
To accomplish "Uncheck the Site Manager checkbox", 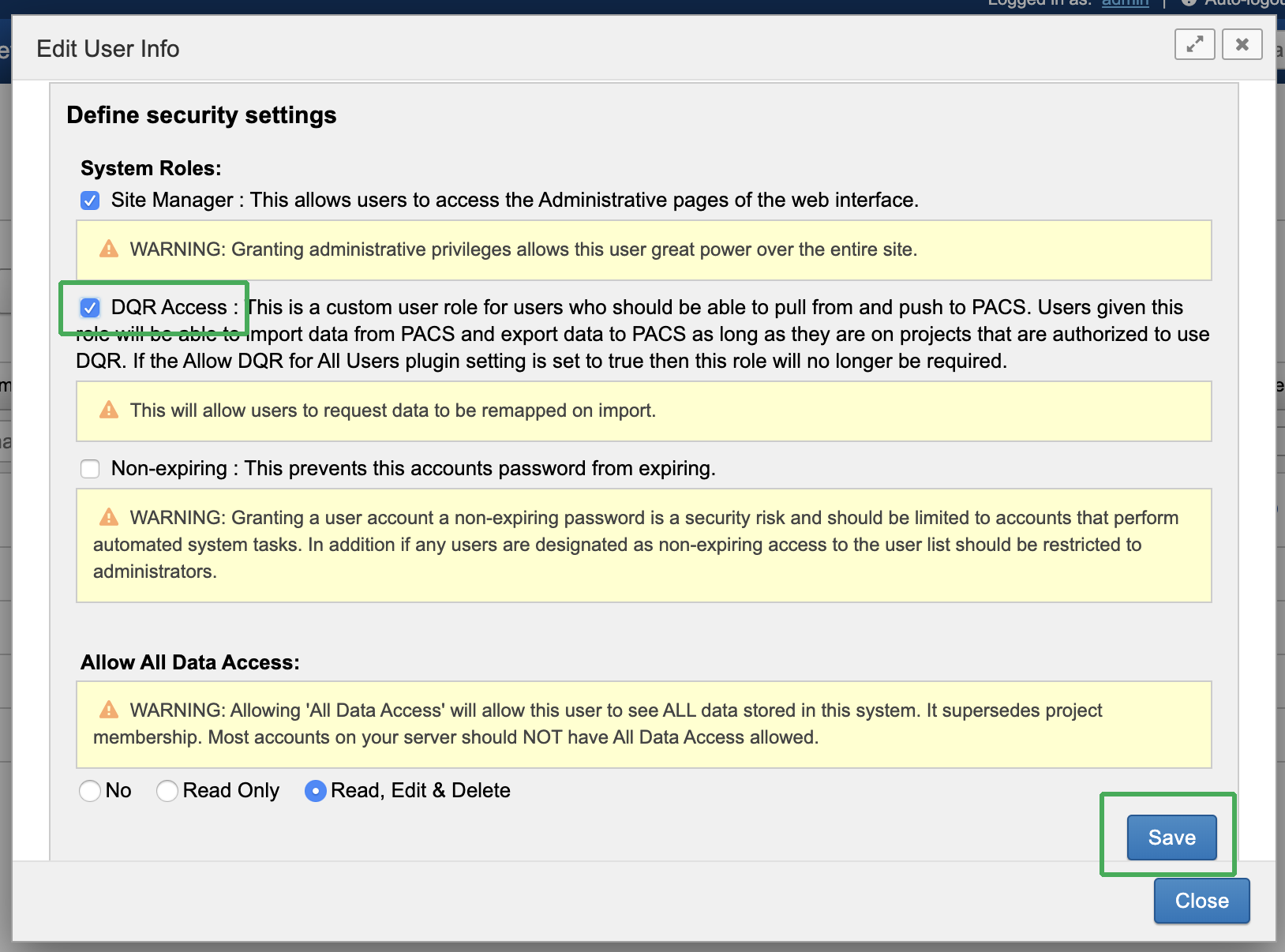I will click(90, 201).
